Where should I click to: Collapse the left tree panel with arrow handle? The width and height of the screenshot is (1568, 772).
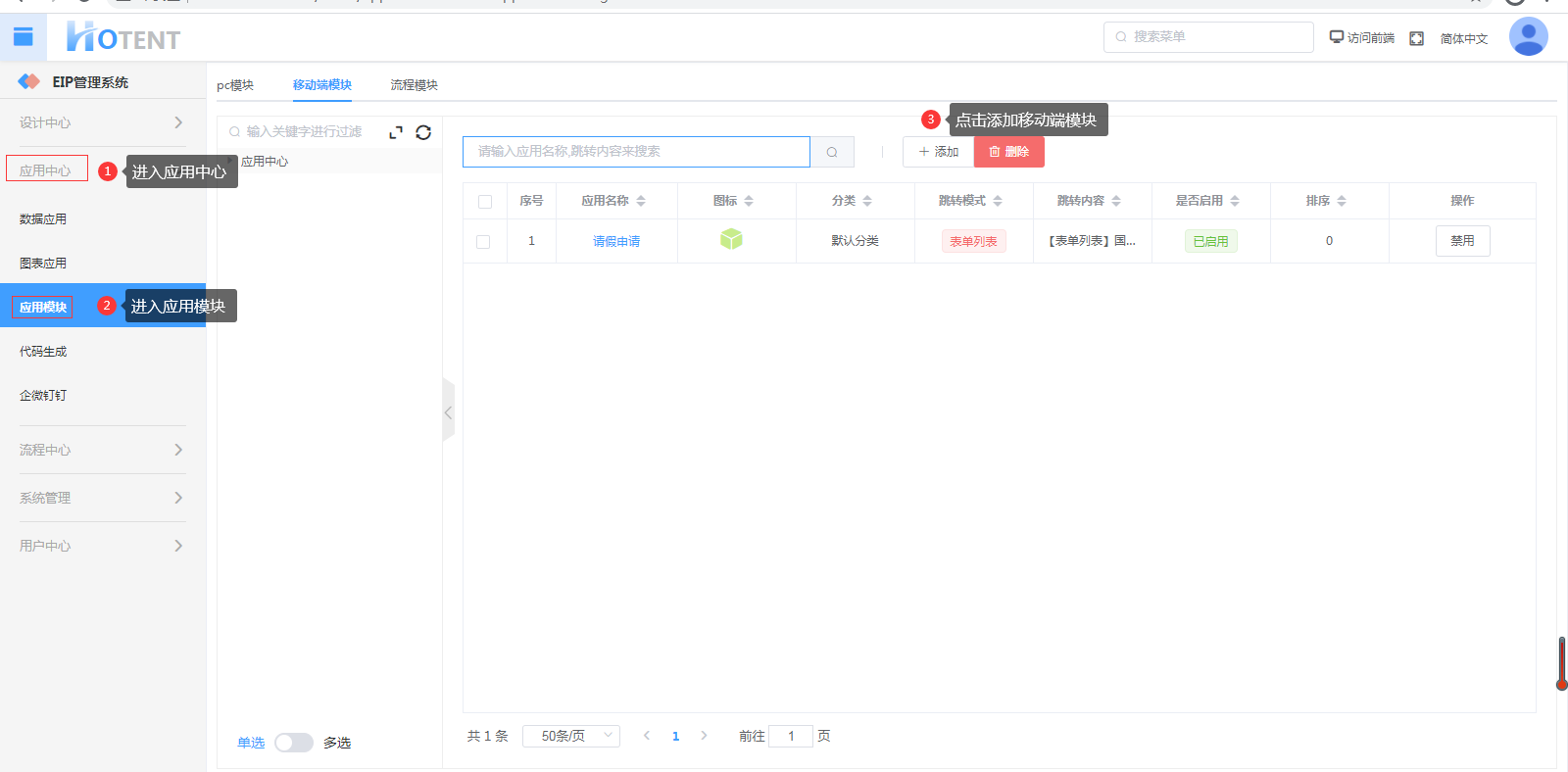448,412
